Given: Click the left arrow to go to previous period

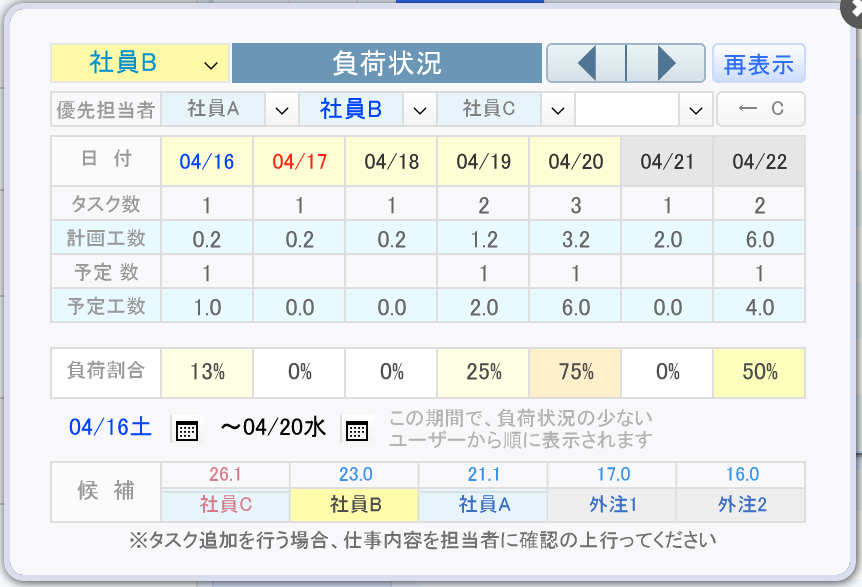Looking at the screenshot, I should 586,63.
